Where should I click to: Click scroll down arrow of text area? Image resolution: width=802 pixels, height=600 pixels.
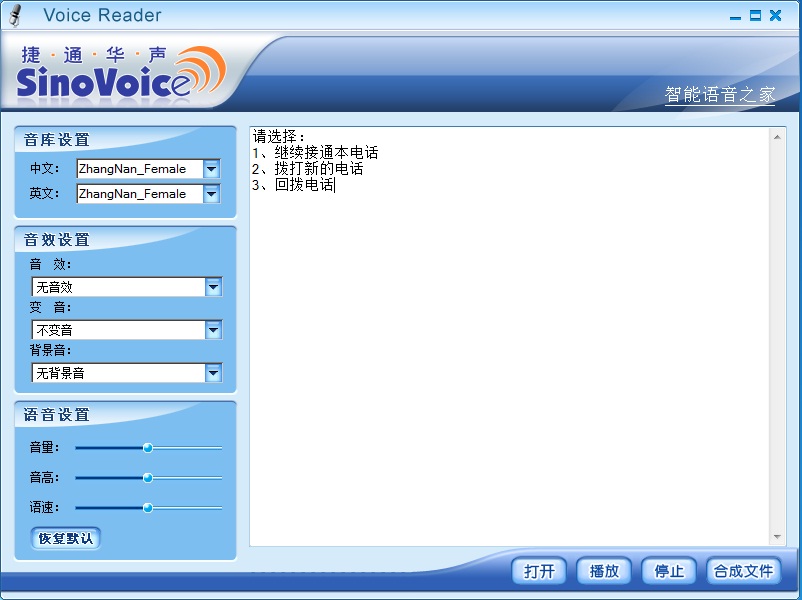tap(777, 537)
